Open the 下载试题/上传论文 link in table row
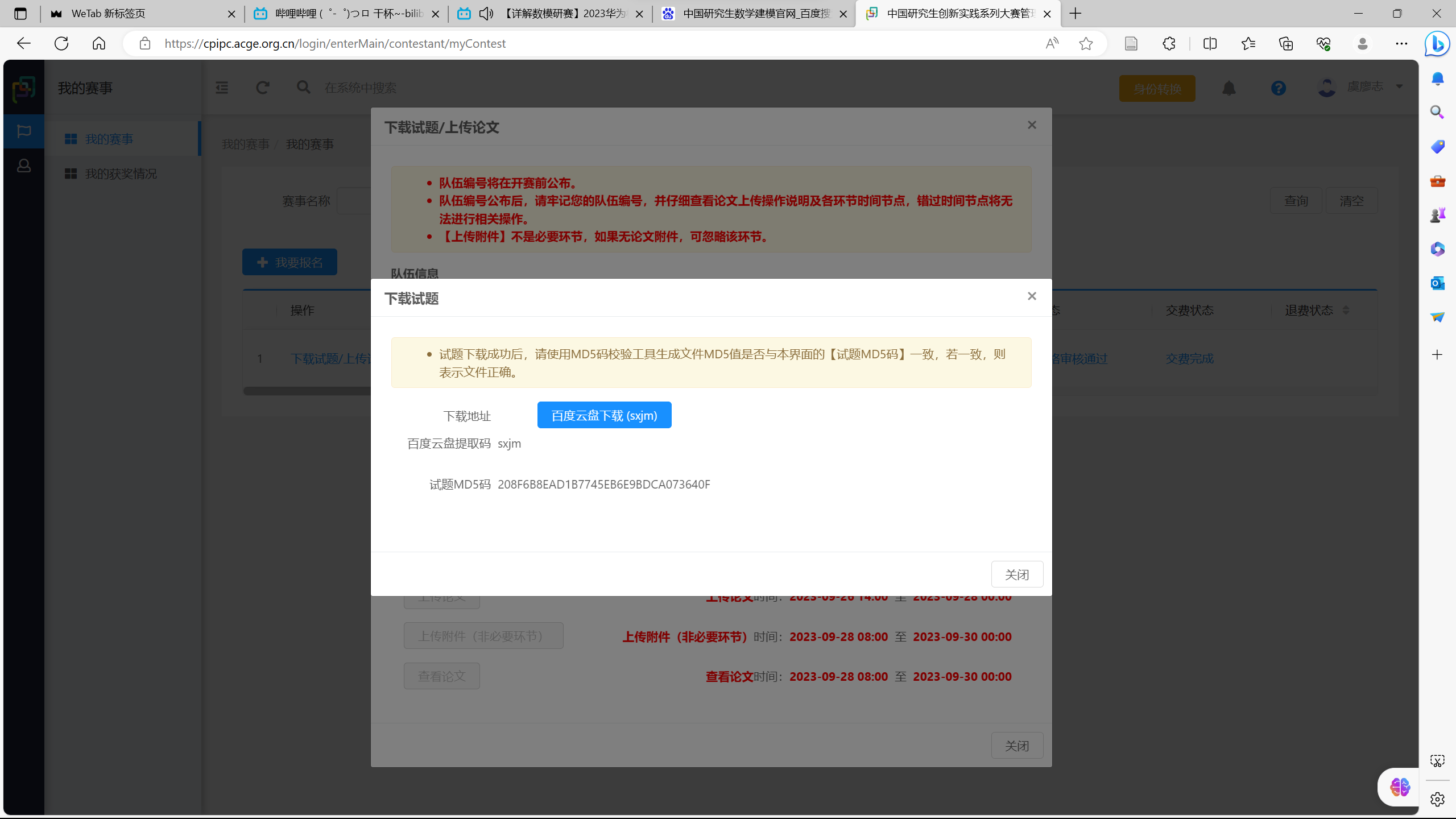1456x819 pixels. 330,359
